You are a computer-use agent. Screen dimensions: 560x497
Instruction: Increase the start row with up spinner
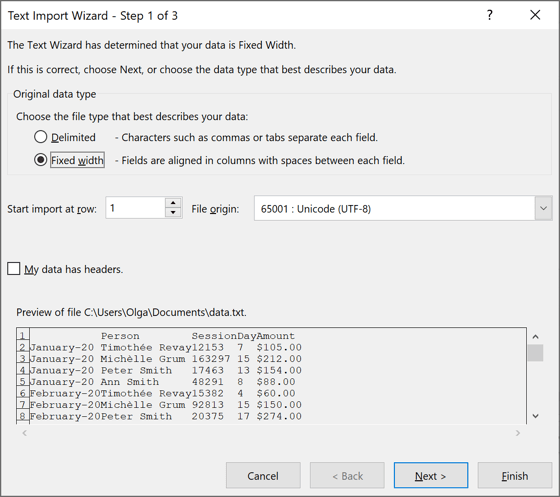click(x=173, y=203)
